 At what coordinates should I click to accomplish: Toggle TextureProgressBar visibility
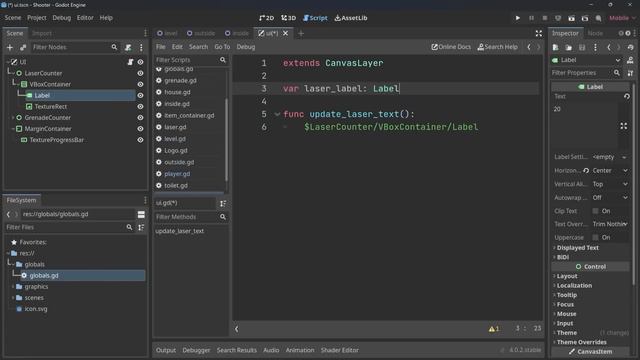(x=140, y=140)
